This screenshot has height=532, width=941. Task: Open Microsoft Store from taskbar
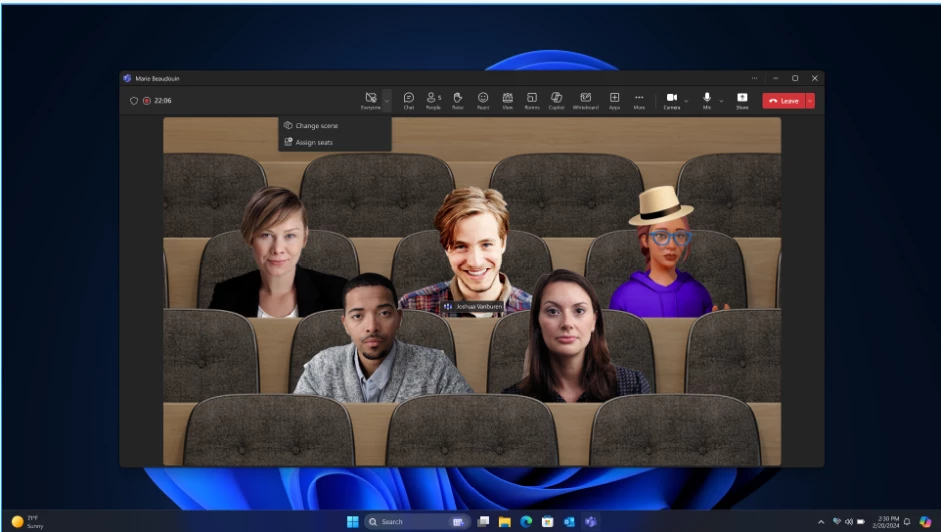point(548,521)
